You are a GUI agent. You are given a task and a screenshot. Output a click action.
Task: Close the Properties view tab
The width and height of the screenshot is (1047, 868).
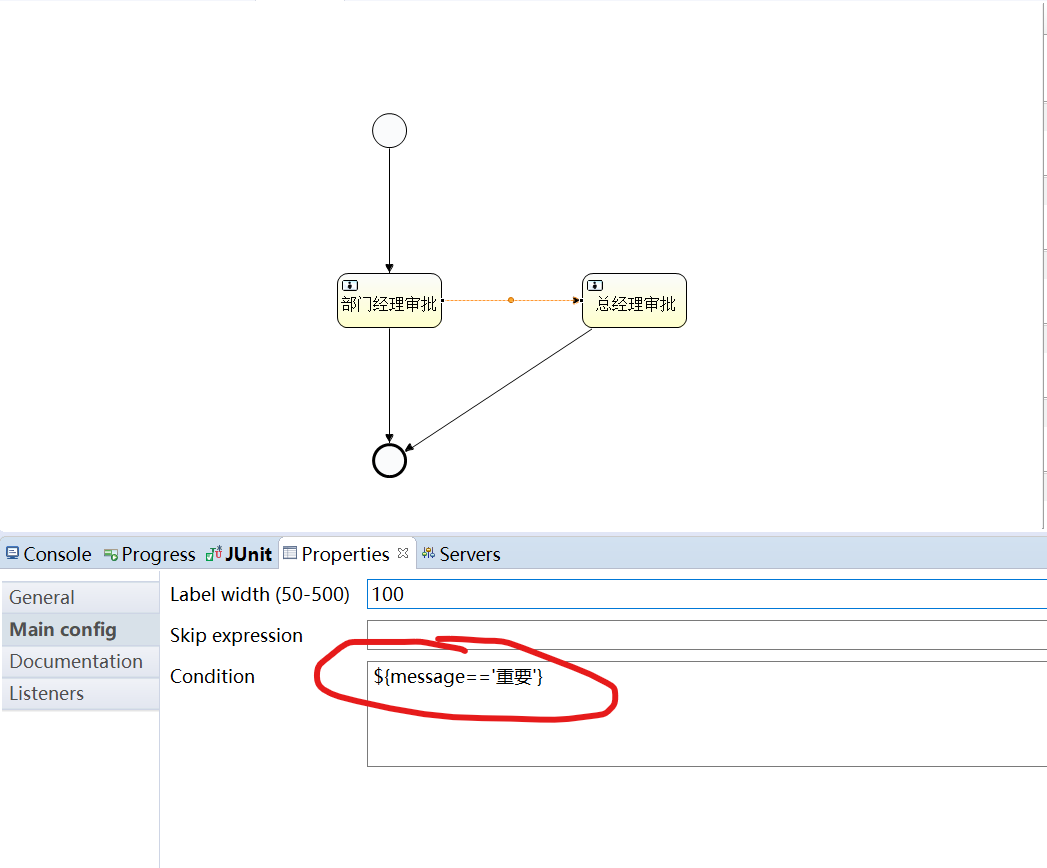(x=403, y=553)
